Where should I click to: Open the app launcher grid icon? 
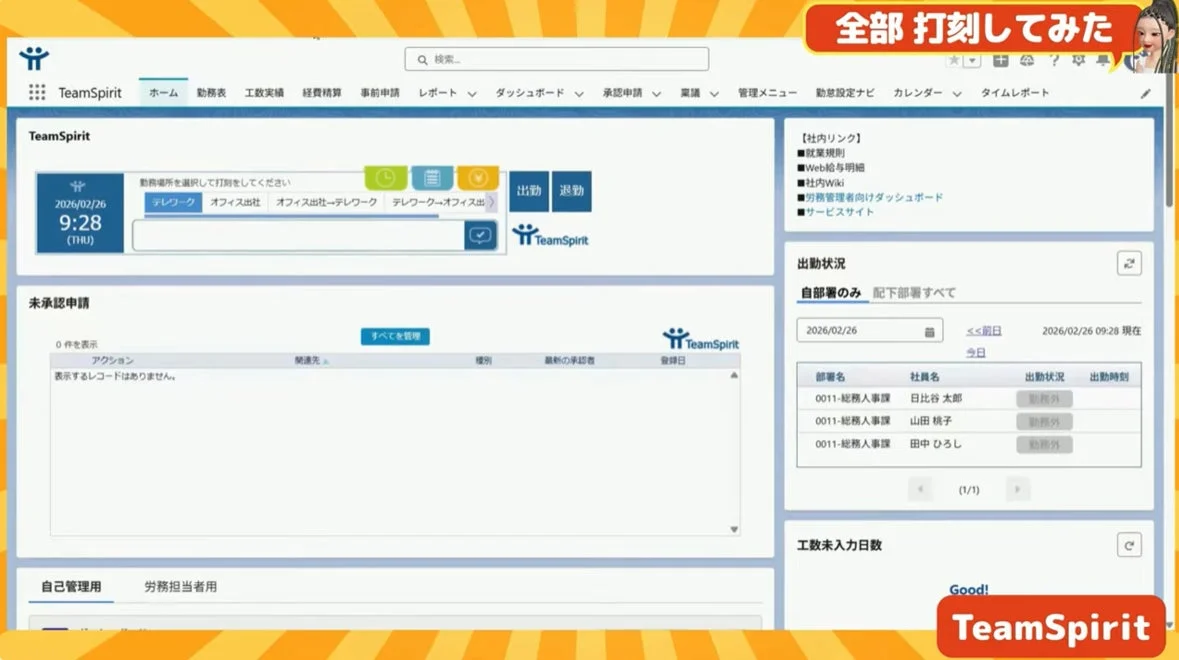pos(37,92)
